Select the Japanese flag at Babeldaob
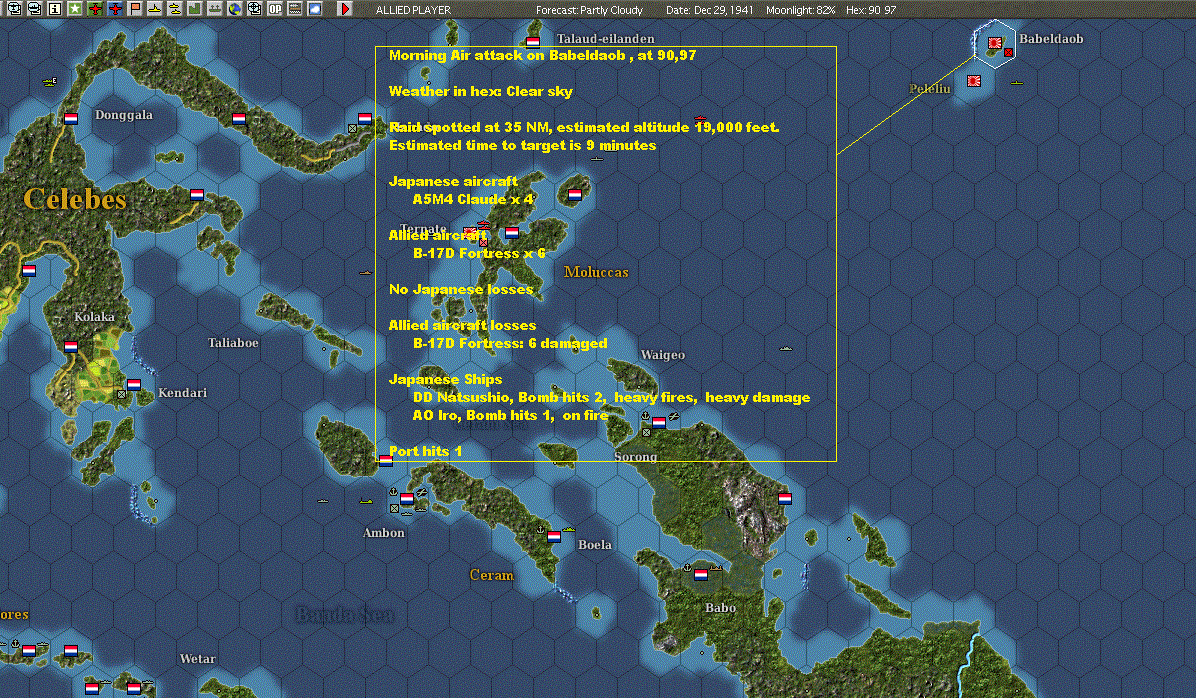 995,43
